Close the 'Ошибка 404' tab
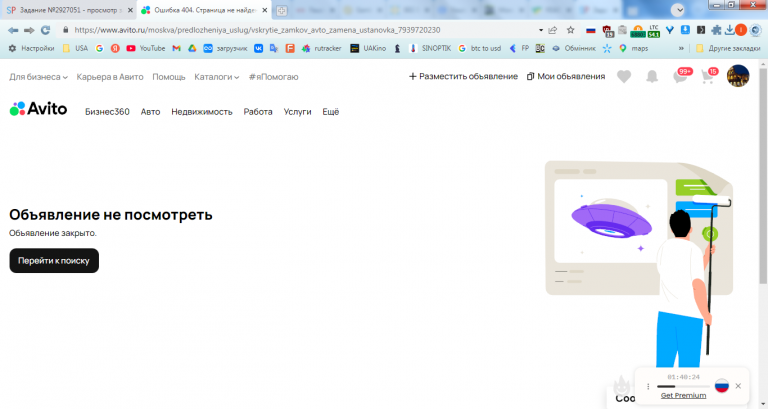This screenshot has height=409, width=768. click(264, 10)
